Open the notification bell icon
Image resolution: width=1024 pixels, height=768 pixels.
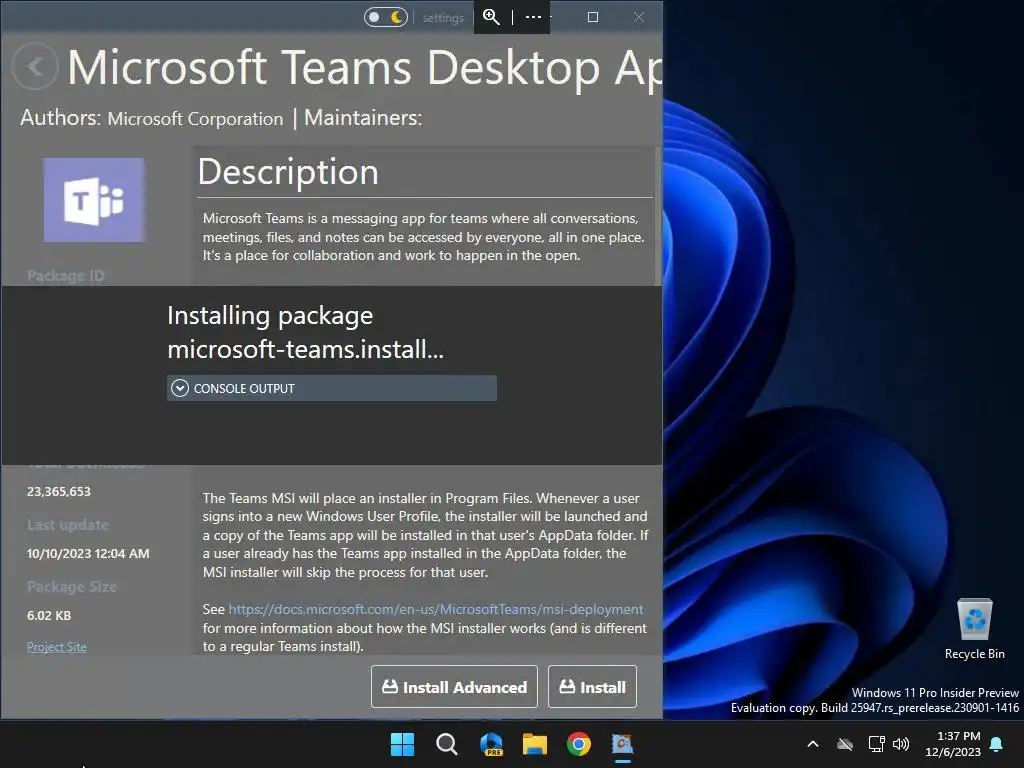(x=997, y=744)
